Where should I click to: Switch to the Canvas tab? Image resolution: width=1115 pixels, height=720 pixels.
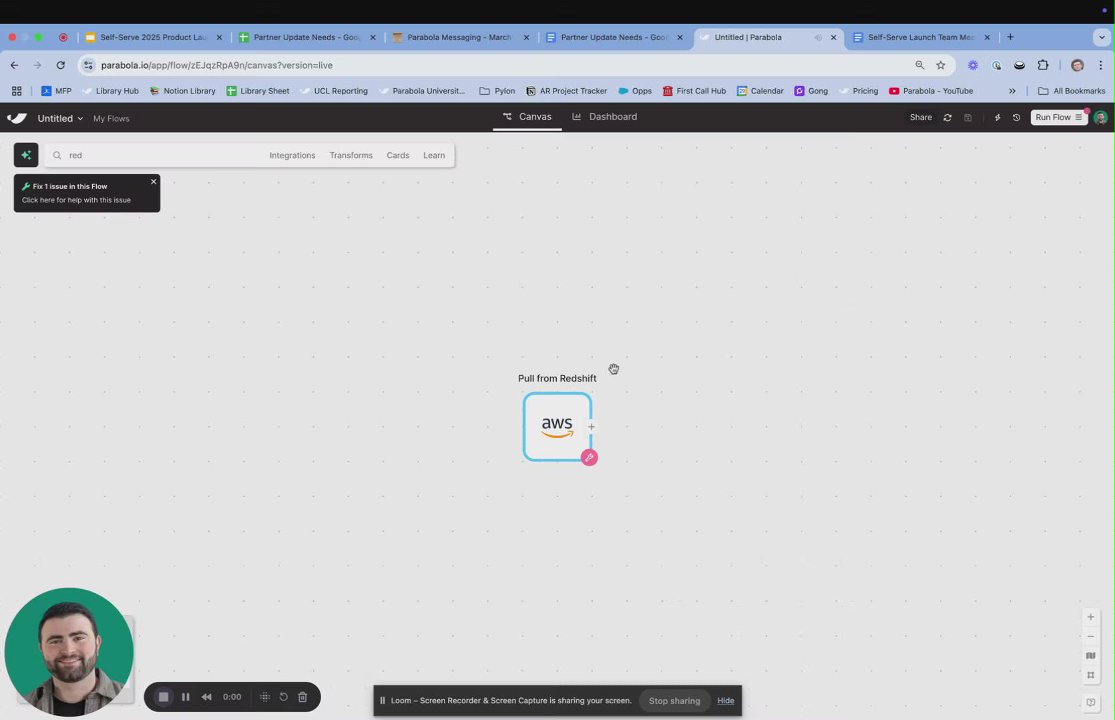coord(527,117)
